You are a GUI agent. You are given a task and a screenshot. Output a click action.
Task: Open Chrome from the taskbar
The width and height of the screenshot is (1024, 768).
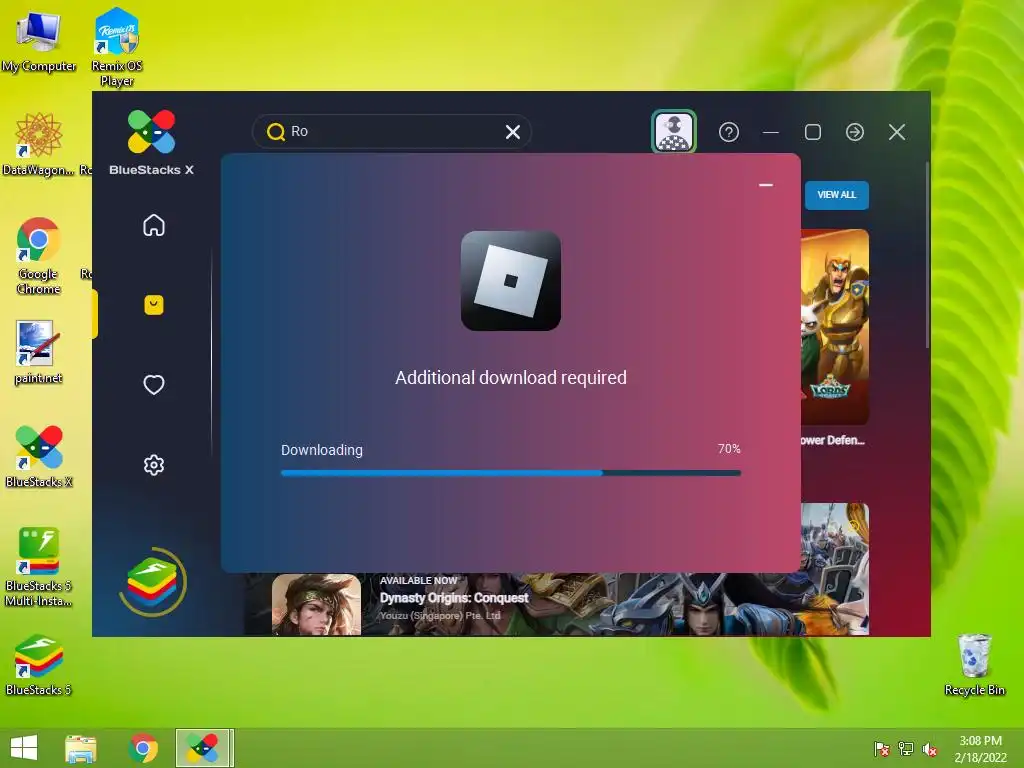click(x=143, y=748)
